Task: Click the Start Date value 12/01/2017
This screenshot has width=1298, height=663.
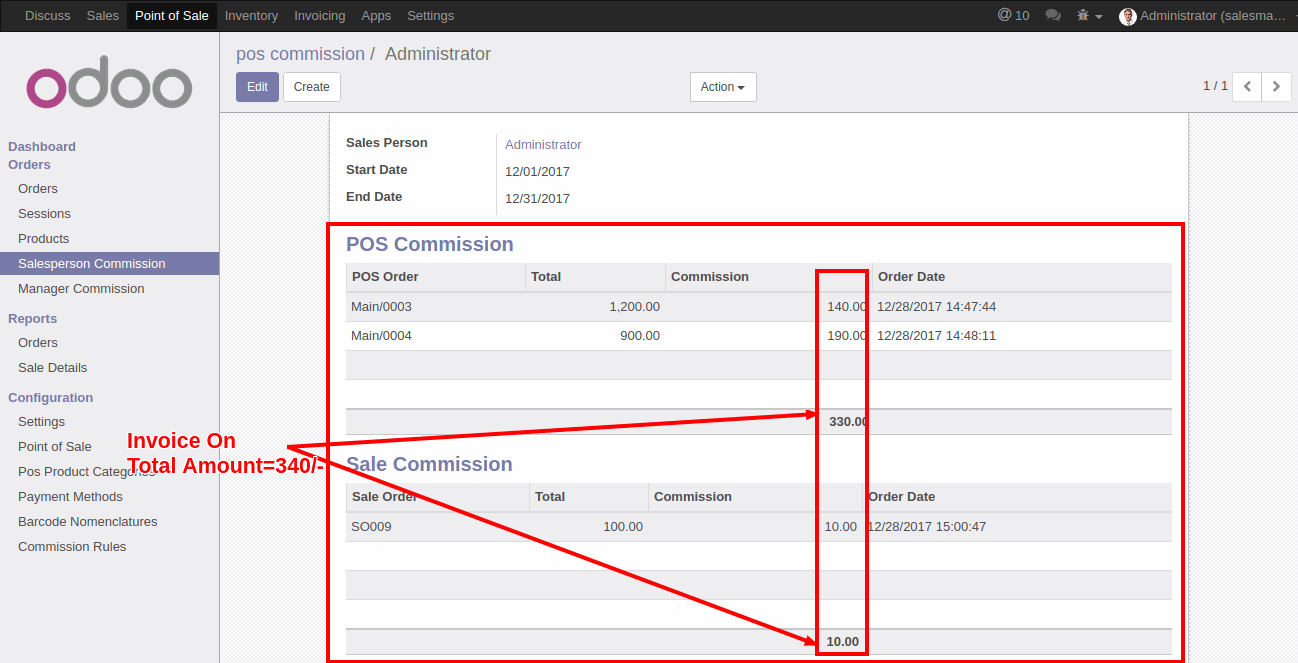Action: pos(537,172)
